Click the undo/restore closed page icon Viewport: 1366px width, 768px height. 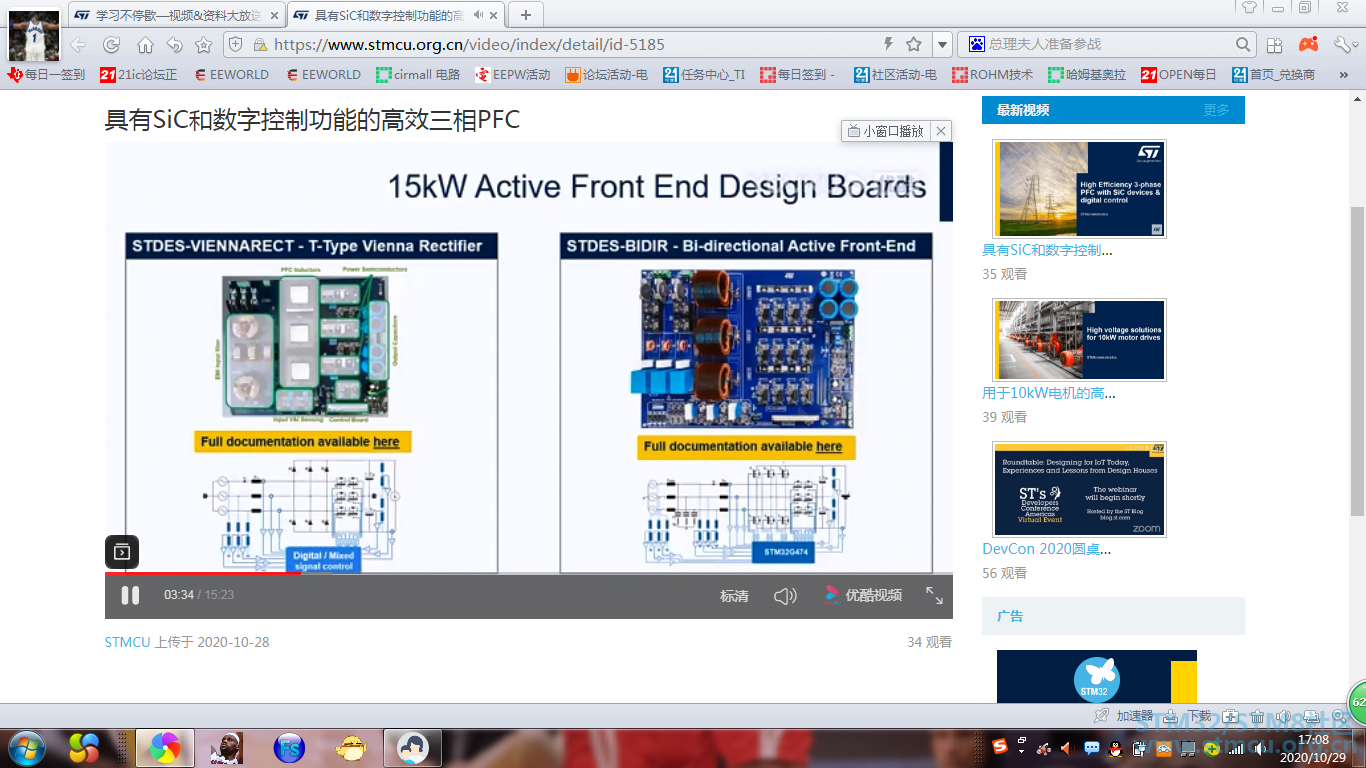[x=175, y=45]
